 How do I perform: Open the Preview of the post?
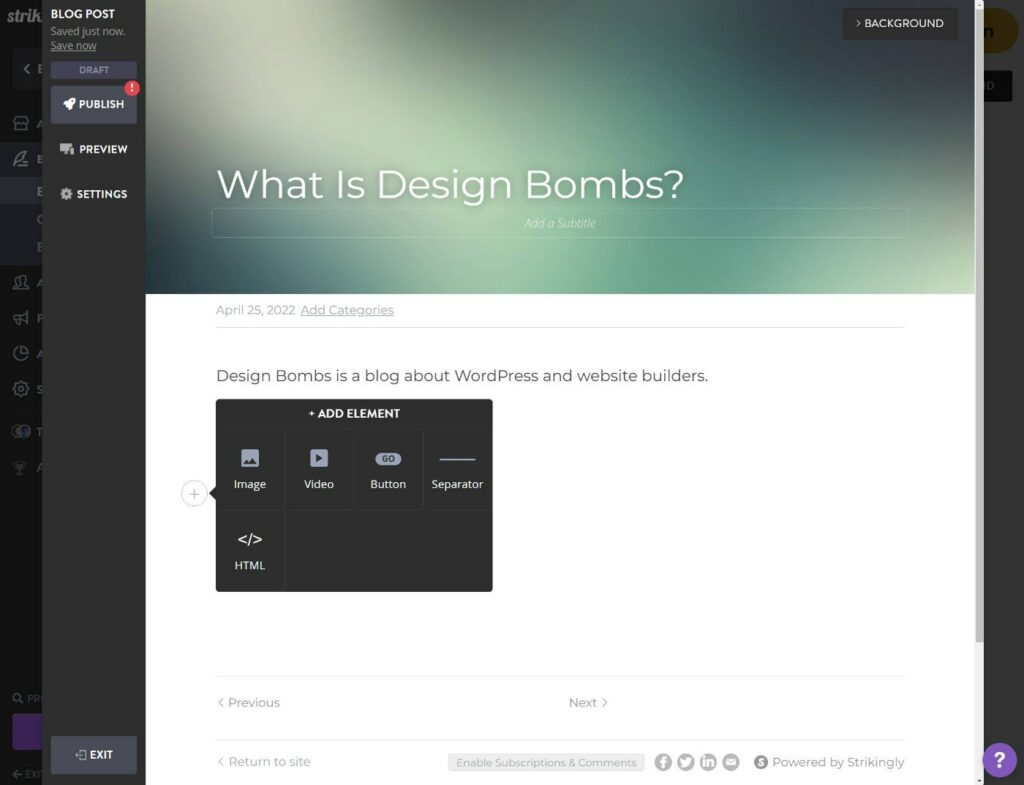click(94, 149)
